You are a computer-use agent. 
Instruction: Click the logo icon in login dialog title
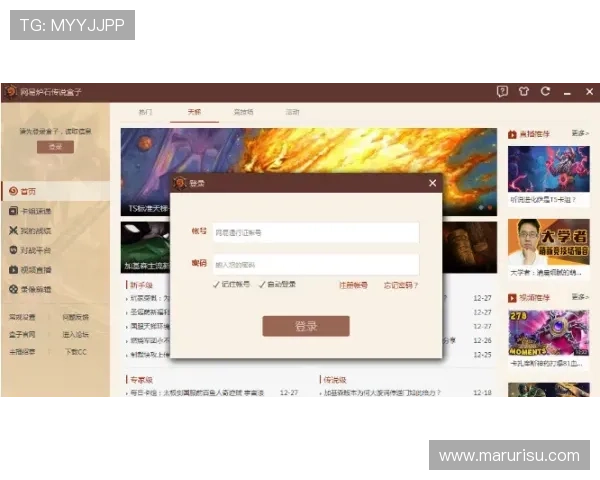point(179,183)
